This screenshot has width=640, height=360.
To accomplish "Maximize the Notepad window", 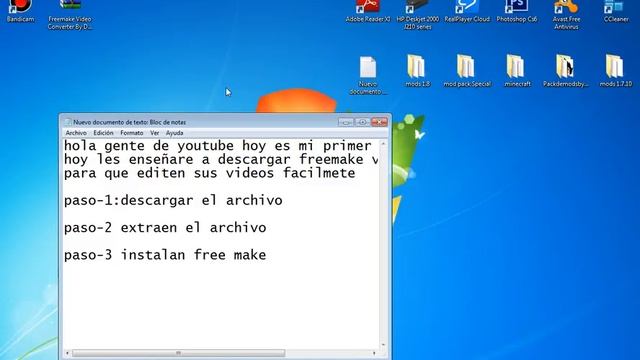I will tap(362, 122).
